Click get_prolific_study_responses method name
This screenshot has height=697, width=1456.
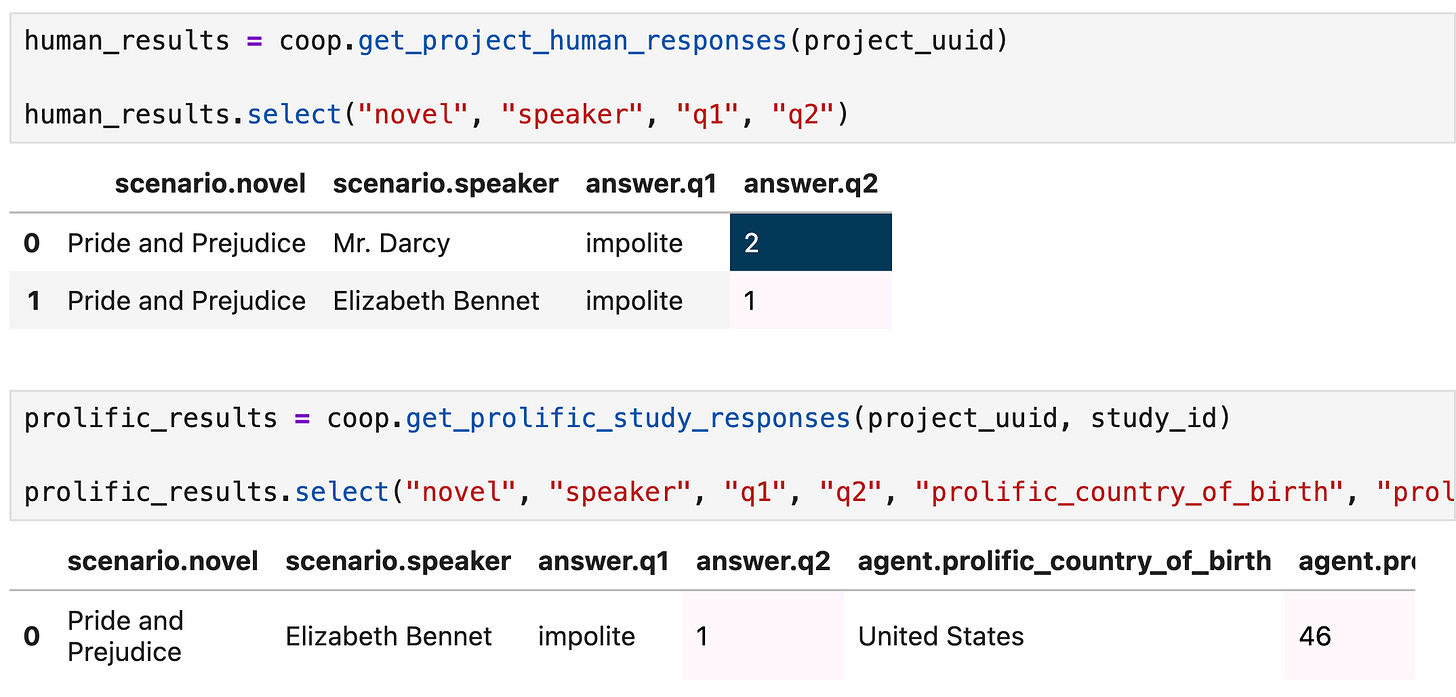(x=628, y=418)
